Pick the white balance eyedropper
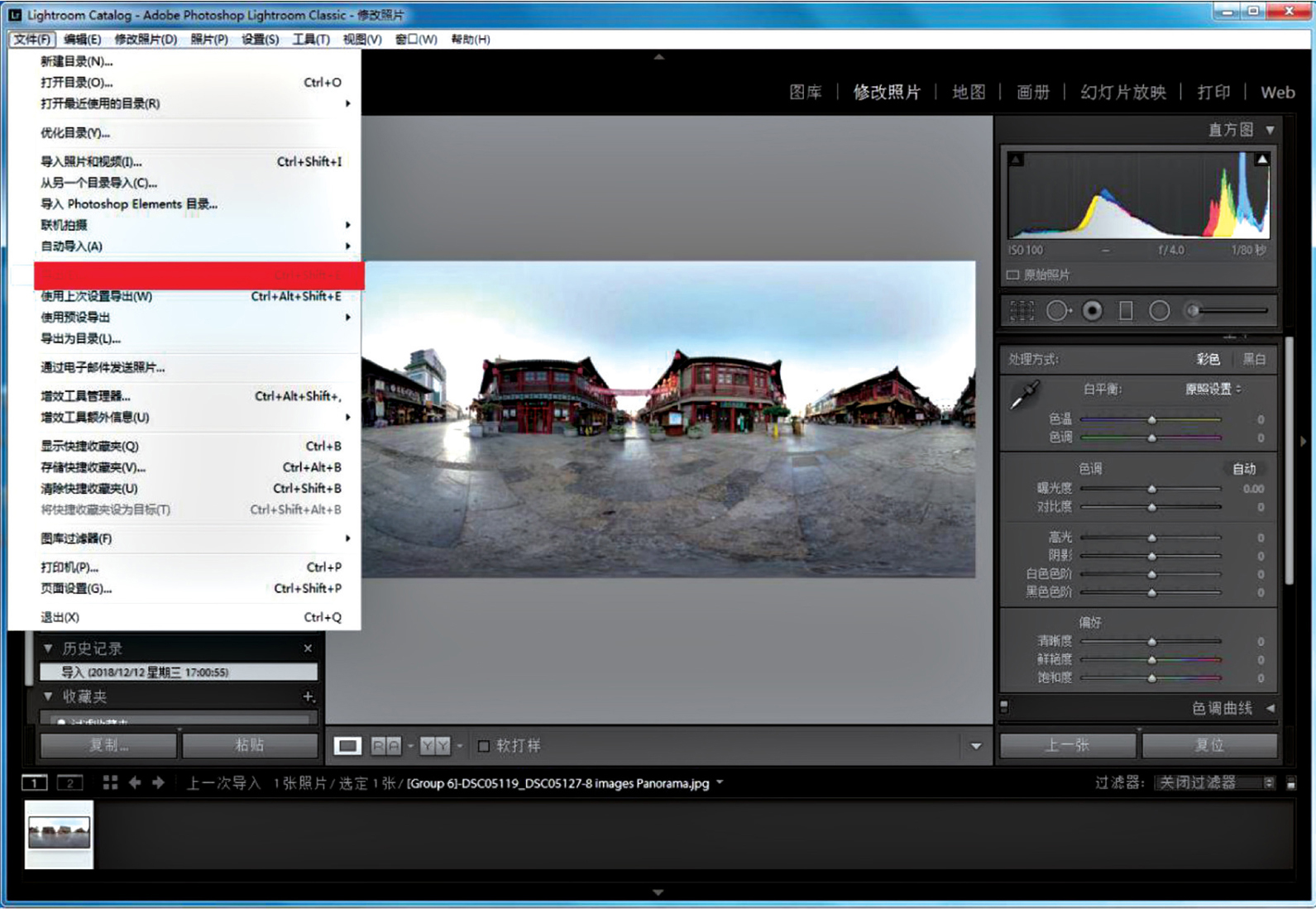 coord(1026,395)
